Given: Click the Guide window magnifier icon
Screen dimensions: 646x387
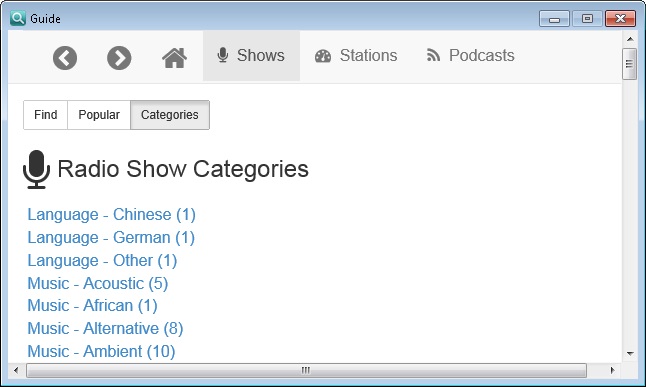Looking at the screenshot, I should tap(18, 18).
